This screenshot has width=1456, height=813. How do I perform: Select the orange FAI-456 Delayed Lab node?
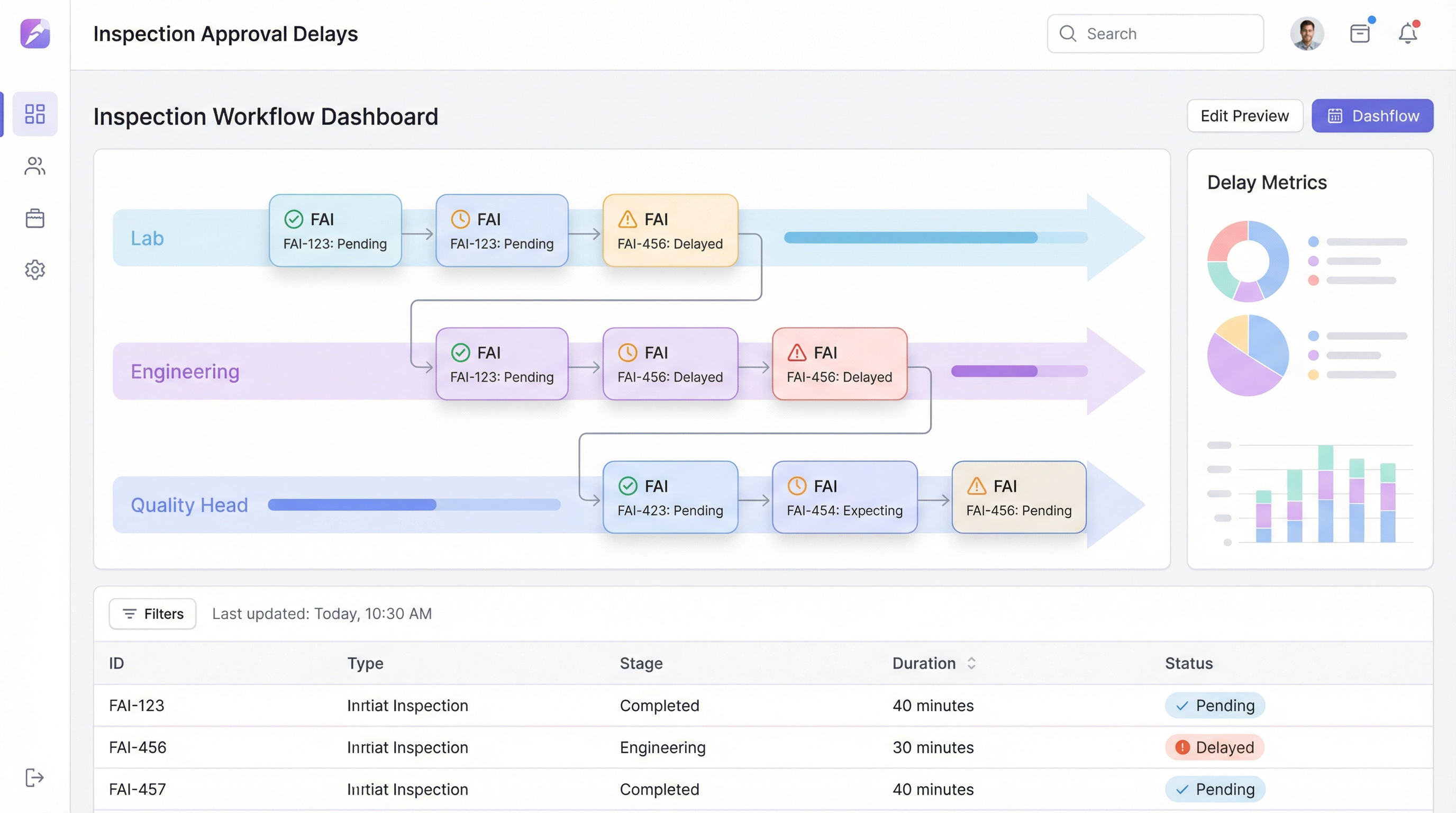670,231
